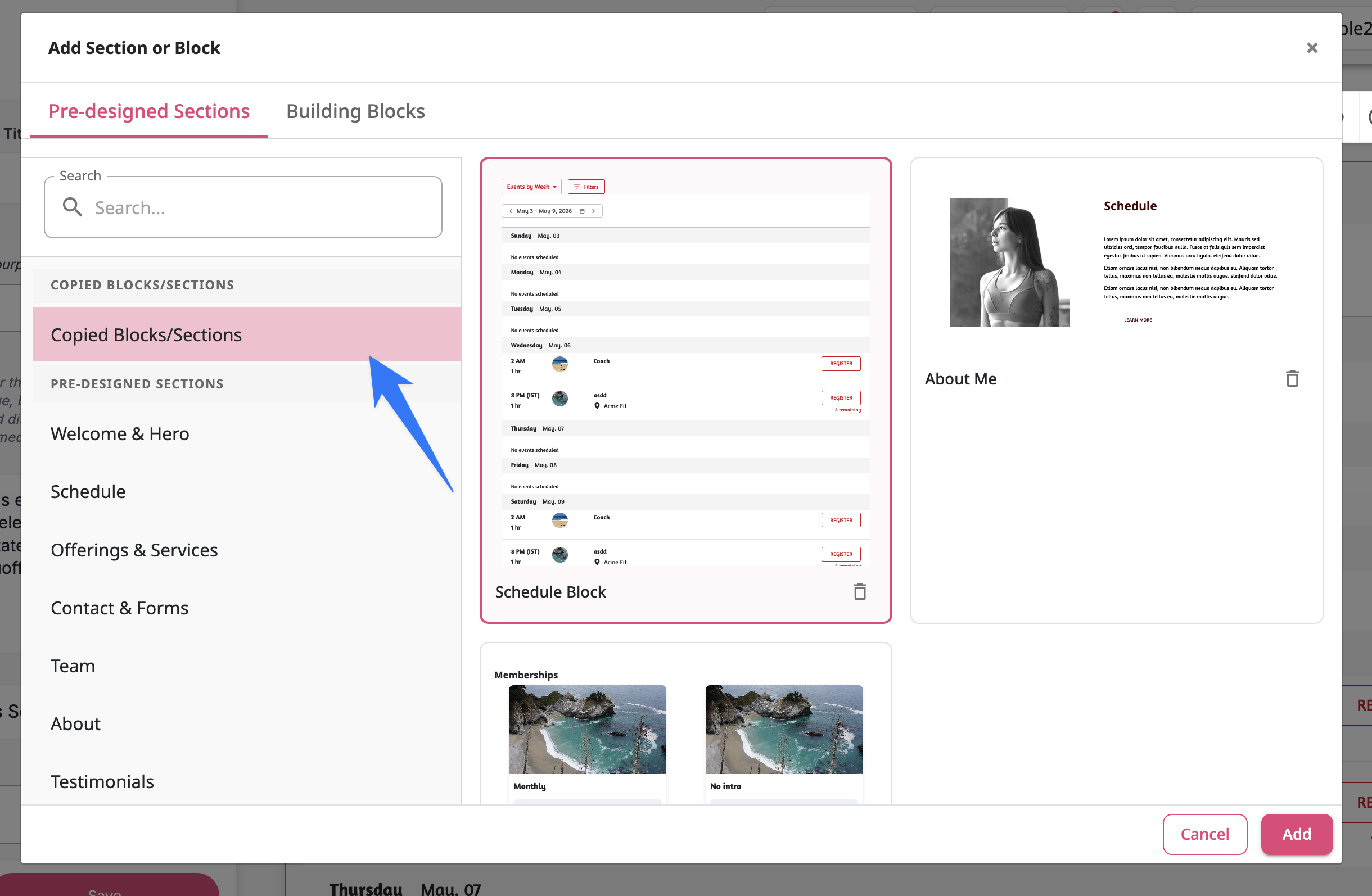Open the Filters button in preview
Viewport: 1372px width, 896px height.
(x=586, y=187)
